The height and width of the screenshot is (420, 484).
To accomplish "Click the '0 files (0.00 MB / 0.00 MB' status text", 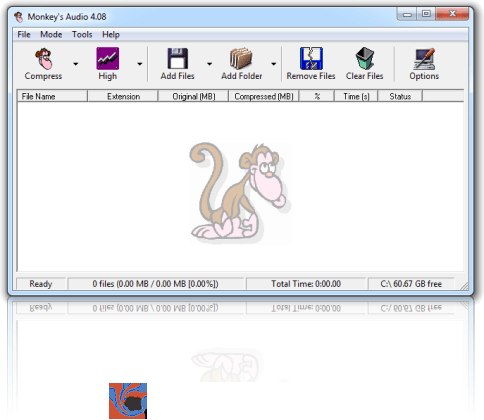I will 155,284.
